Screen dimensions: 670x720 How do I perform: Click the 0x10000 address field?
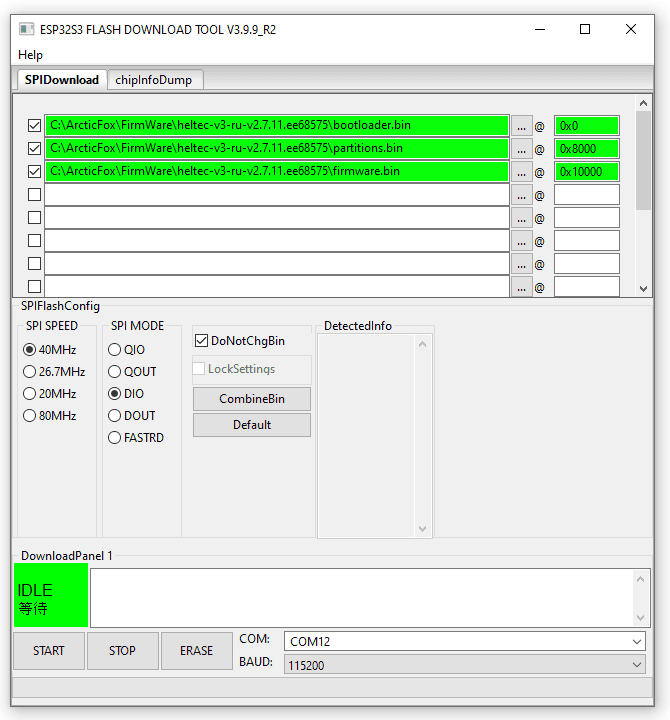pos(587,172)
